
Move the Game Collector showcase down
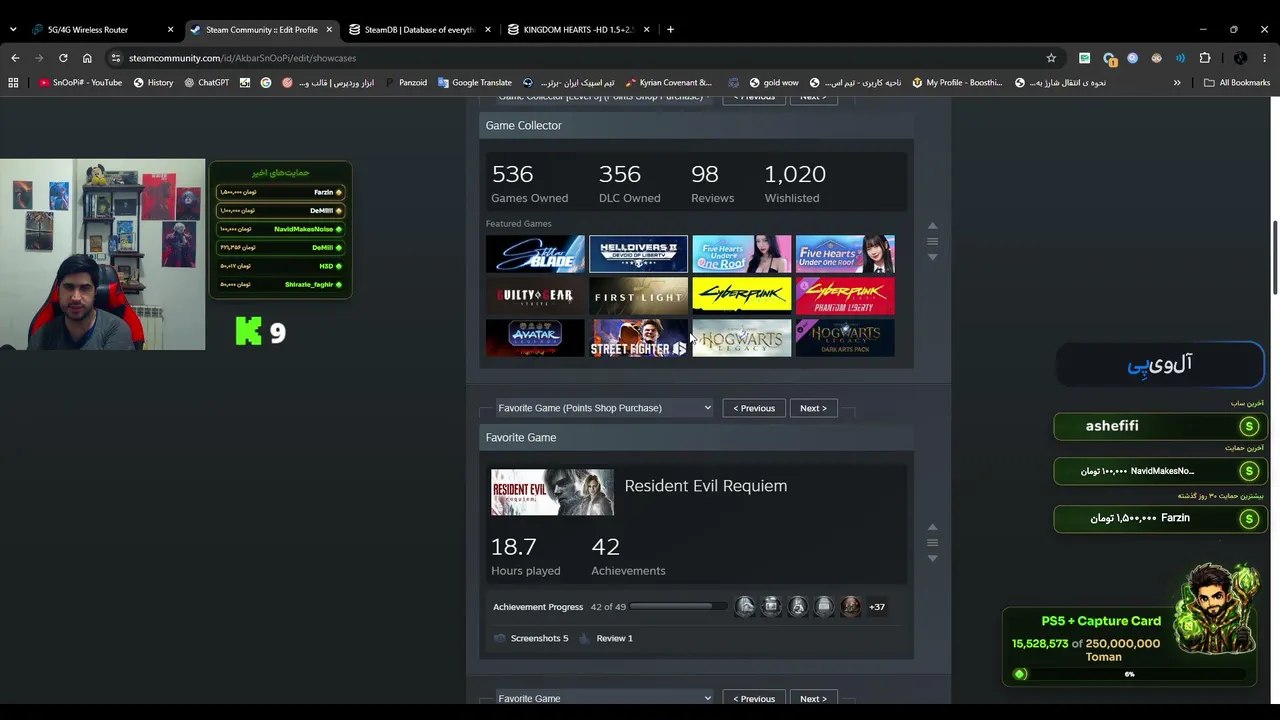click(932, 257)
